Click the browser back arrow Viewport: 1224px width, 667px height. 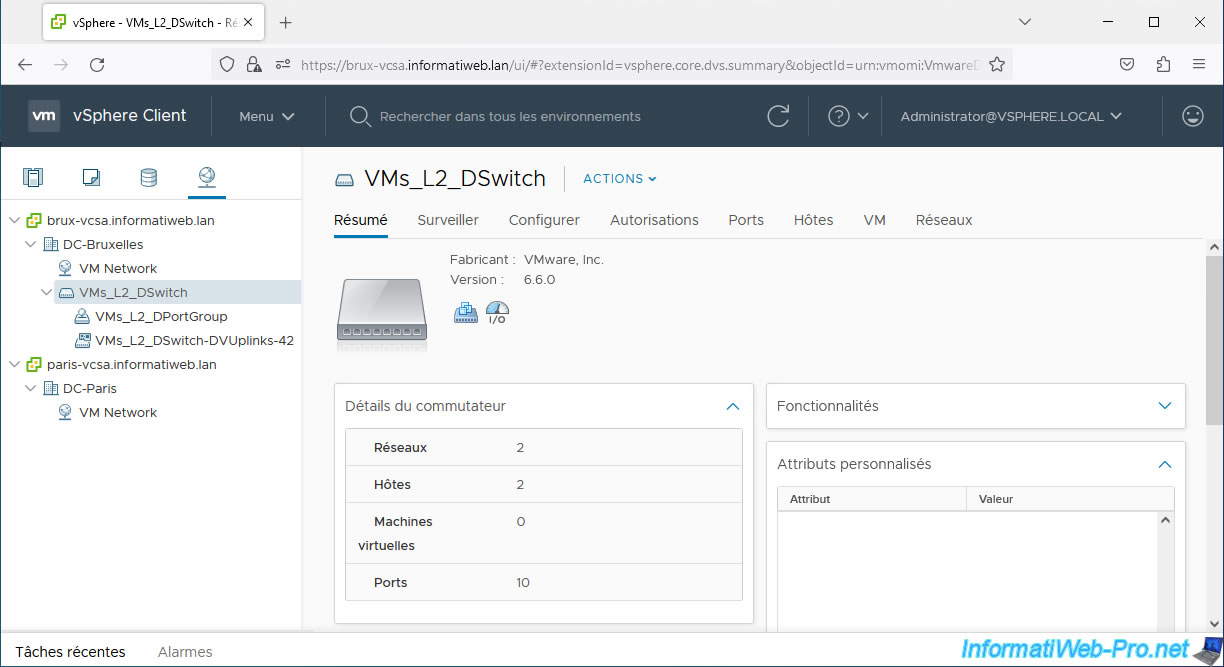coord(25,64)
